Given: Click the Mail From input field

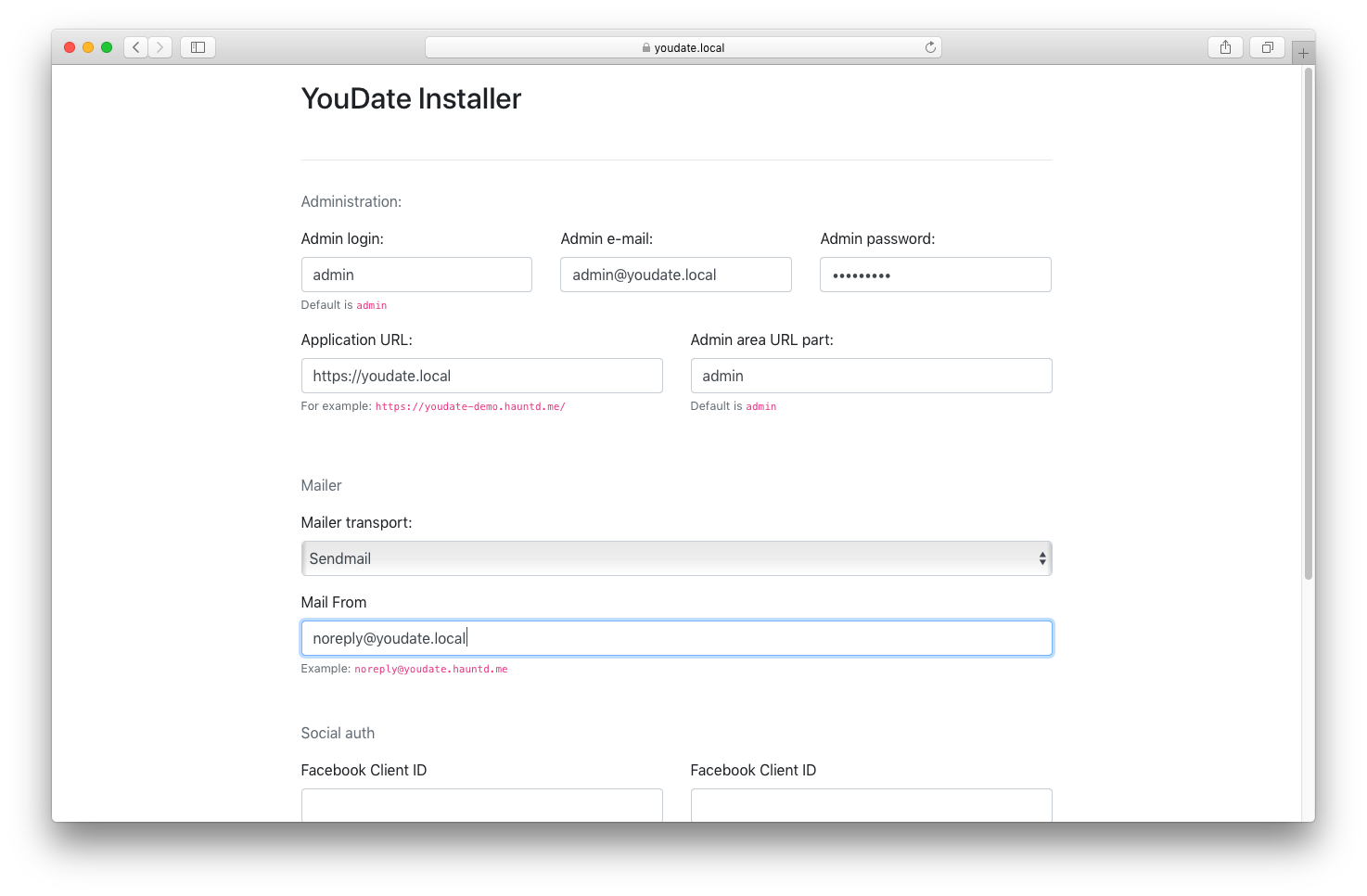Looking at the screenshot, I should pos(676,638).
